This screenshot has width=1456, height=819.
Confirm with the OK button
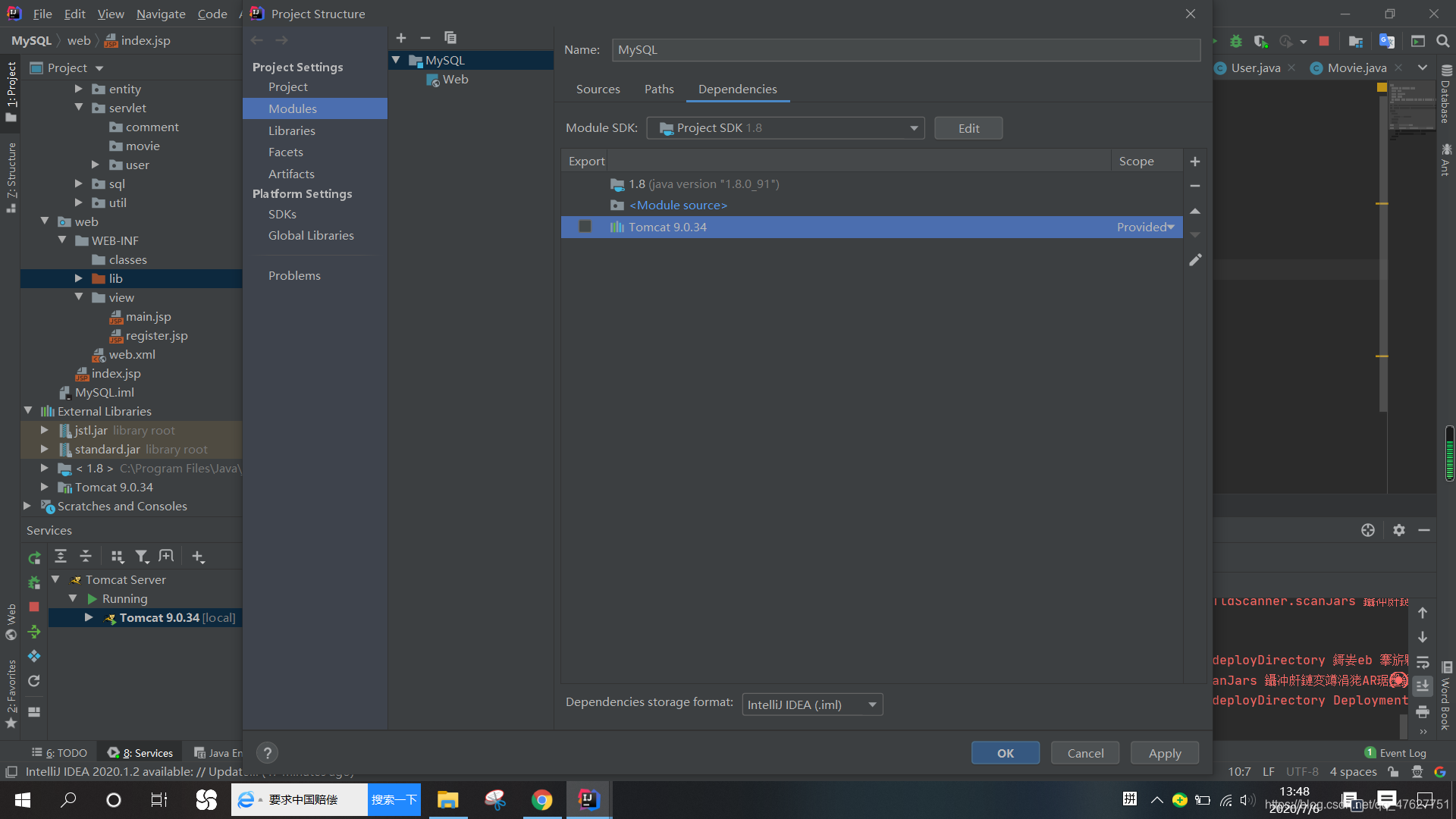tap(1006, 753)
